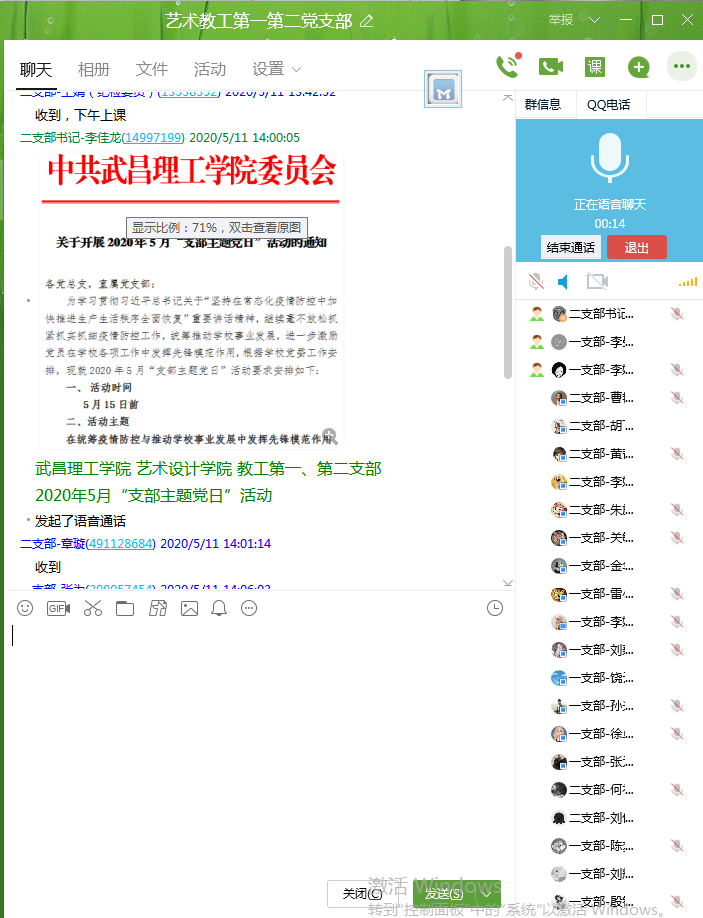703x918 pixels.
Task: Start a QQ voice call via phone icon
Action: (507, 67)
